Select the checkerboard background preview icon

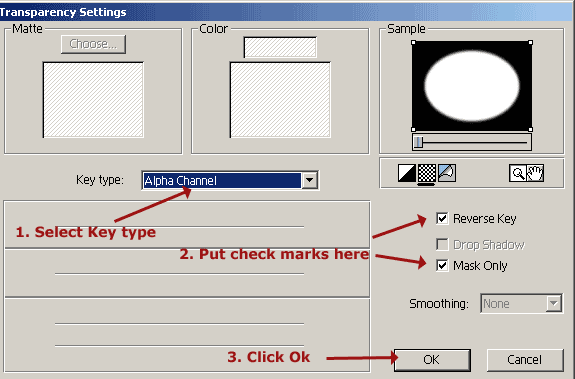click(426, 173)
